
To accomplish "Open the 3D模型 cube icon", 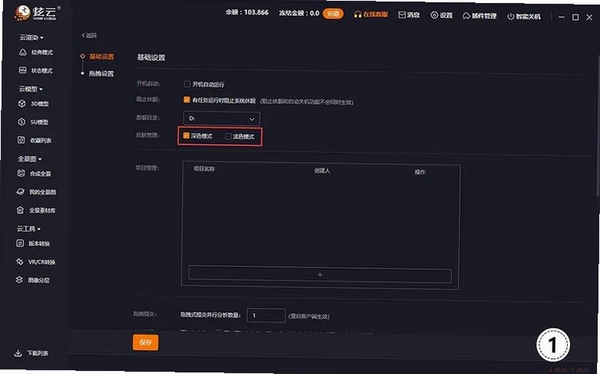I will [22, 104].
